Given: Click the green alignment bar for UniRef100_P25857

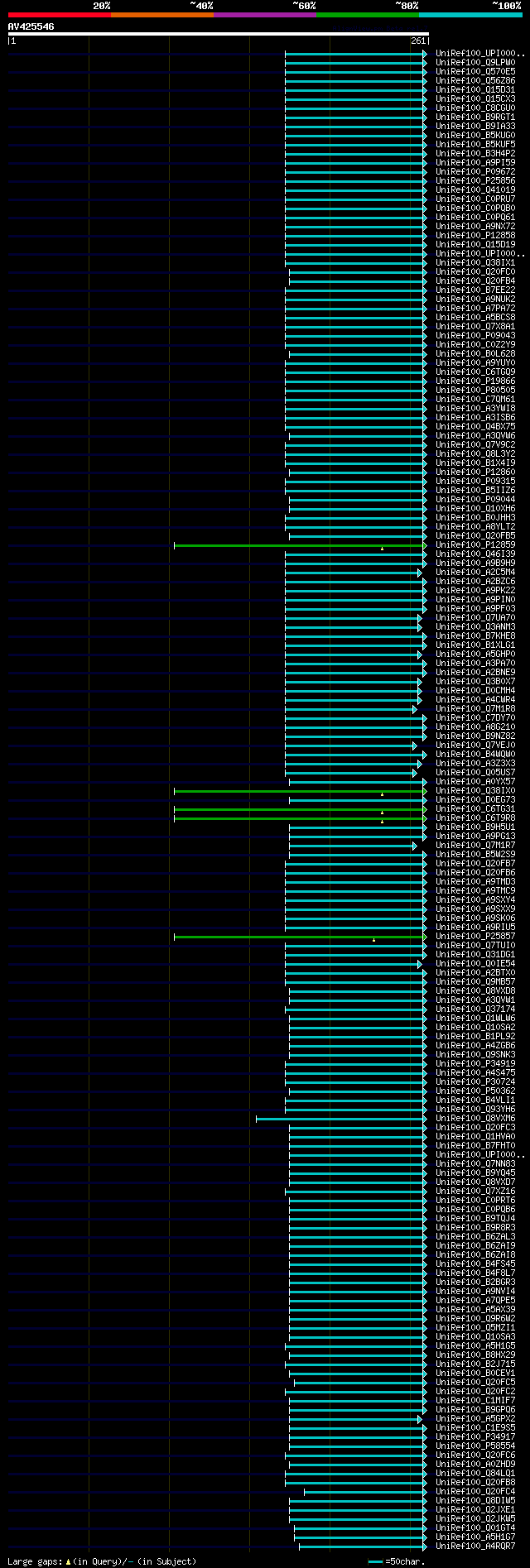Looking at the screenshot, I should 299,937.
